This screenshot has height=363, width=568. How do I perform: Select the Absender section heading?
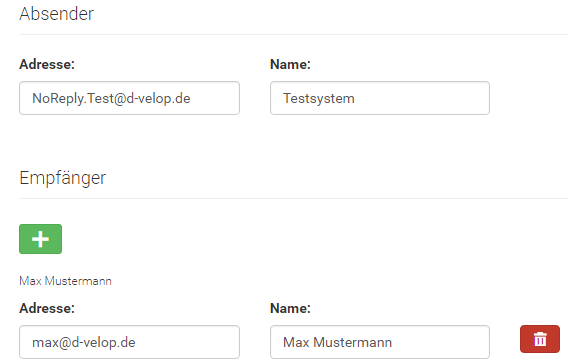pyautogui.click(x=57, y=14)
